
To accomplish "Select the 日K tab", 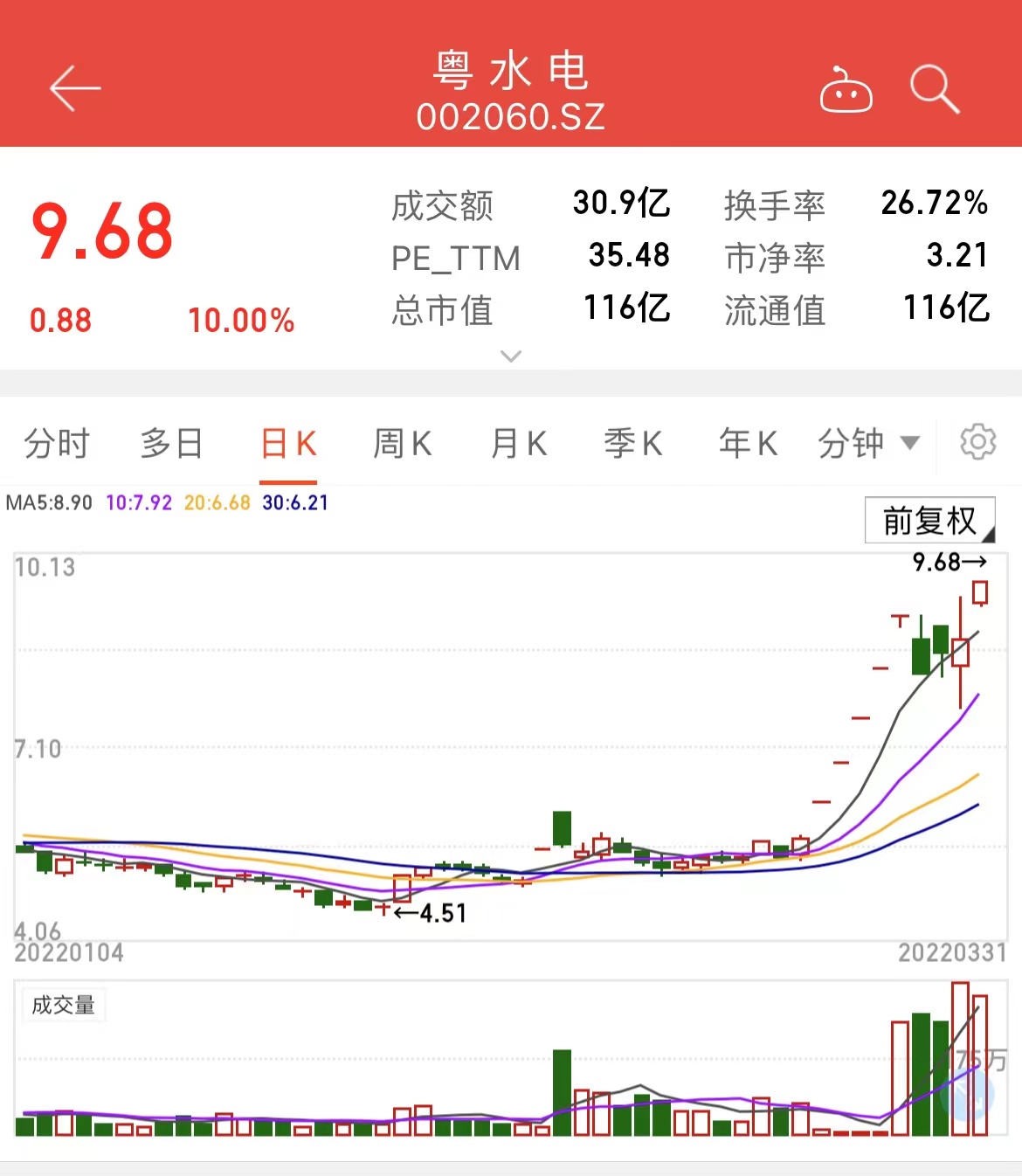I will (288, 444).
